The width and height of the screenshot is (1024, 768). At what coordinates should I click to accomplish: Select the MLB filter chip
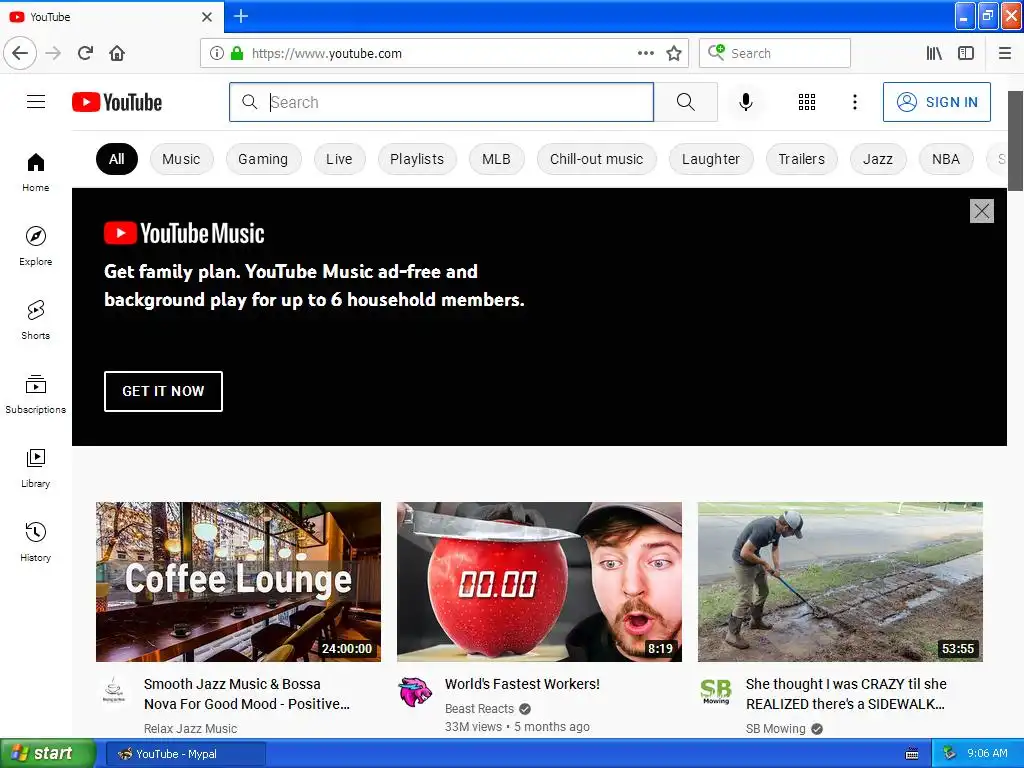pyautogui.click(x=496, y=159)
